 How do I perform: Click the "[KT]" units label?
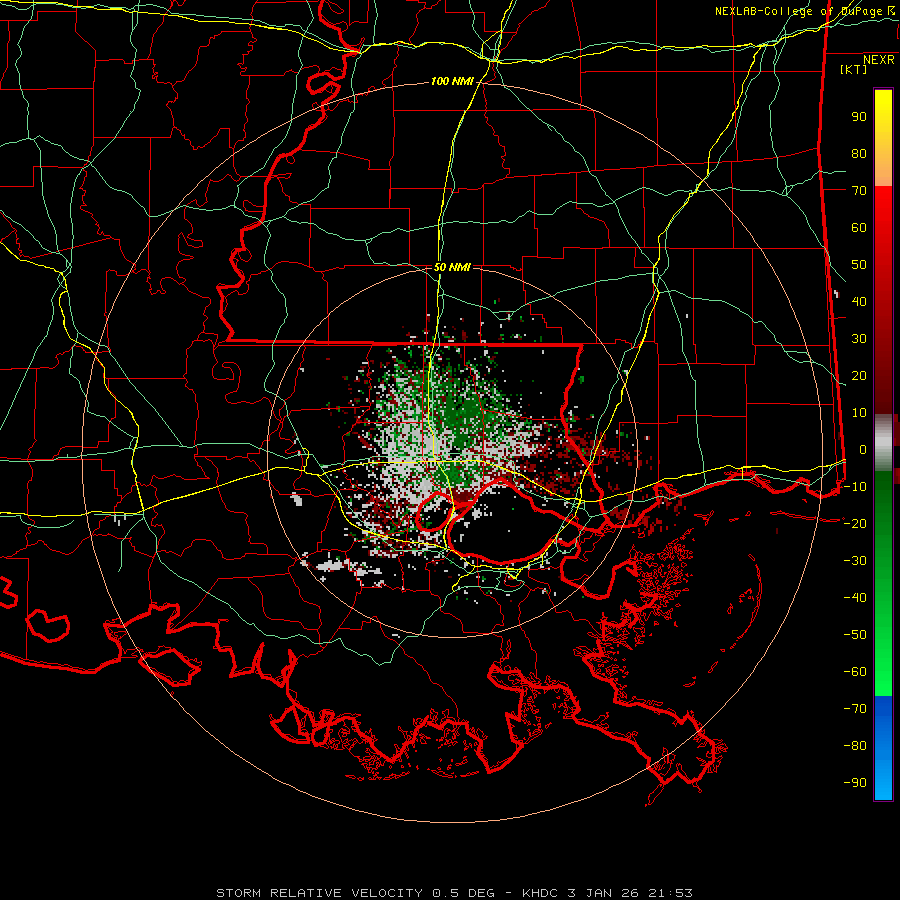pos(854,69)
